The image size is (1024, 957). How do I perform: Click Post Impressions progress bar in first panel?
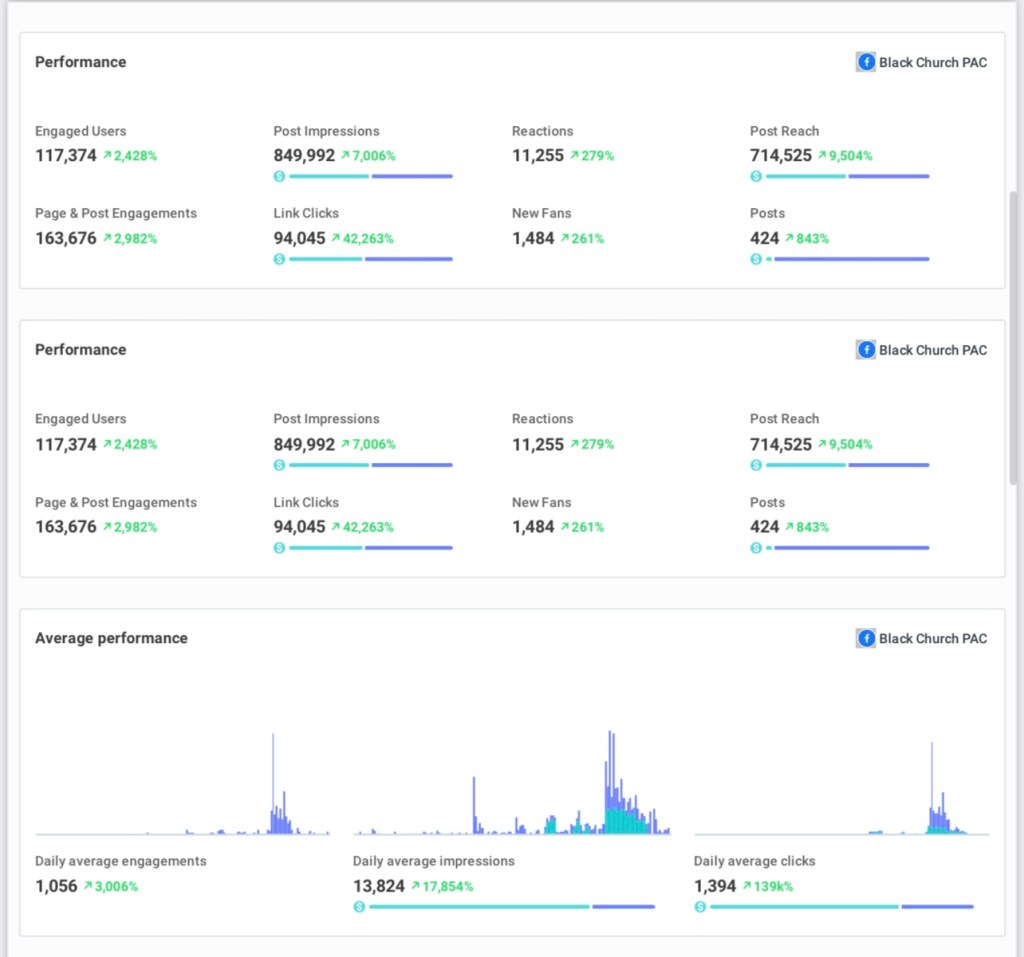[x=370, y=176]
